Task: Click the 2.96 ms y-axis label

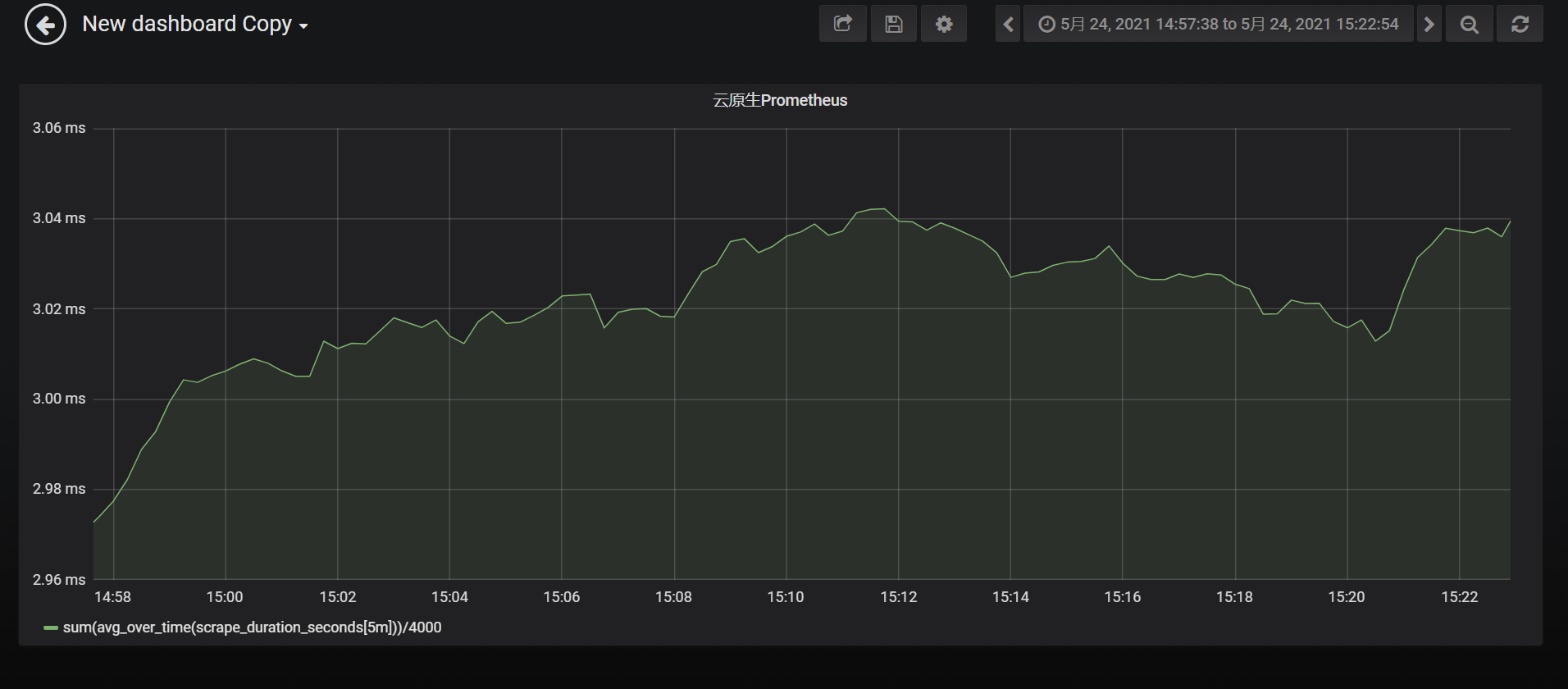Action: 59,580
